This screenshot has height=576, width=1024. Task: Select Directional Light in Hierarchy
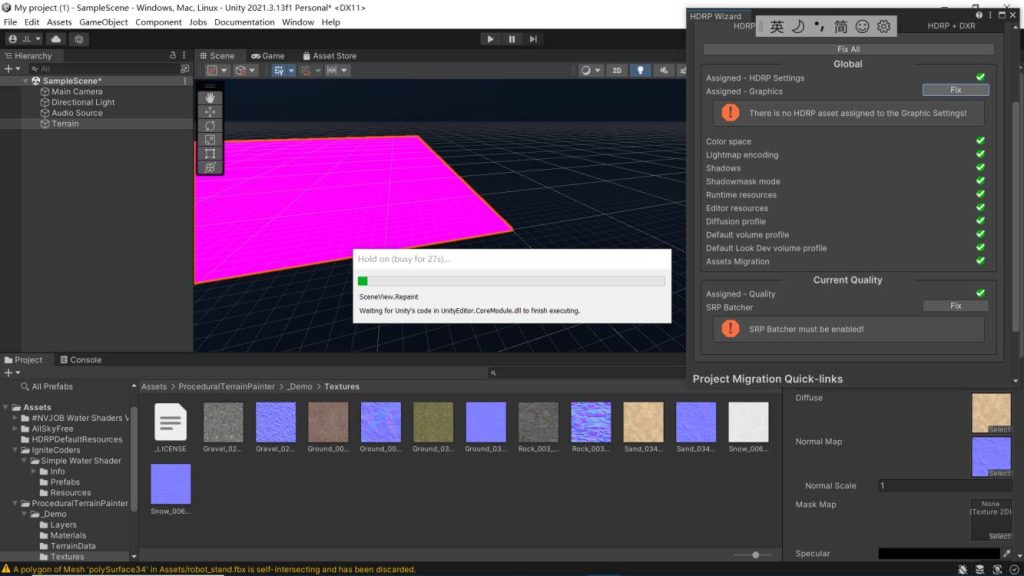(x=82, y=103)
